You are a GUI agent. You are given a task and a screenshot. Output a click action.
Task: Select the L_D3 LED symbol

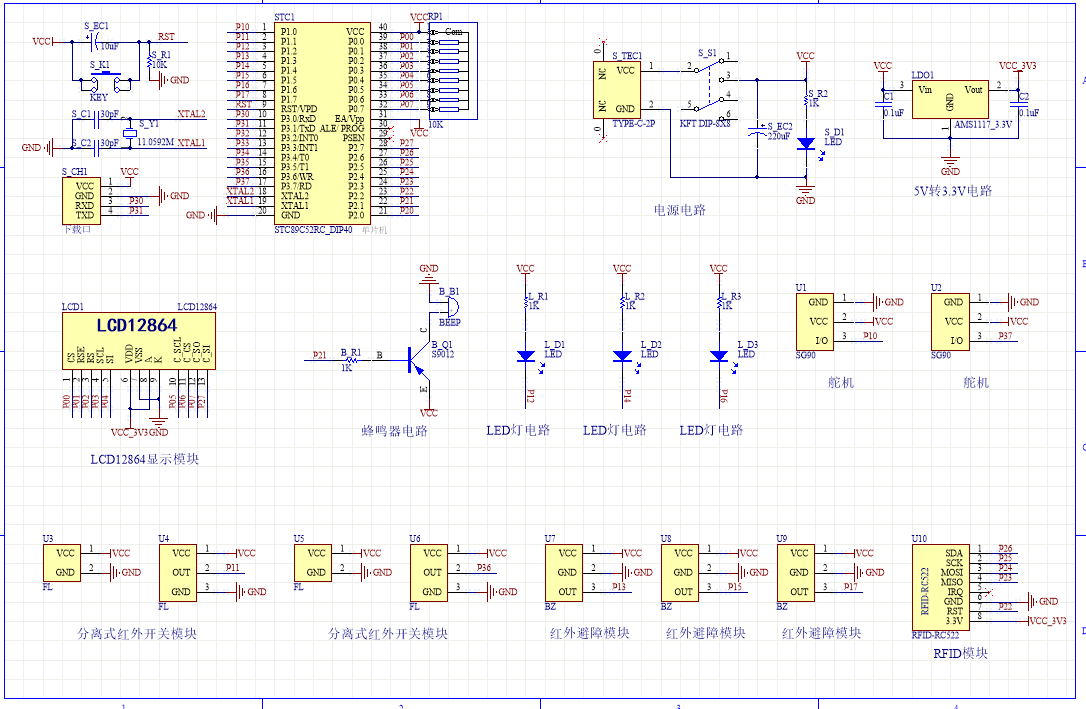(718, 355)
